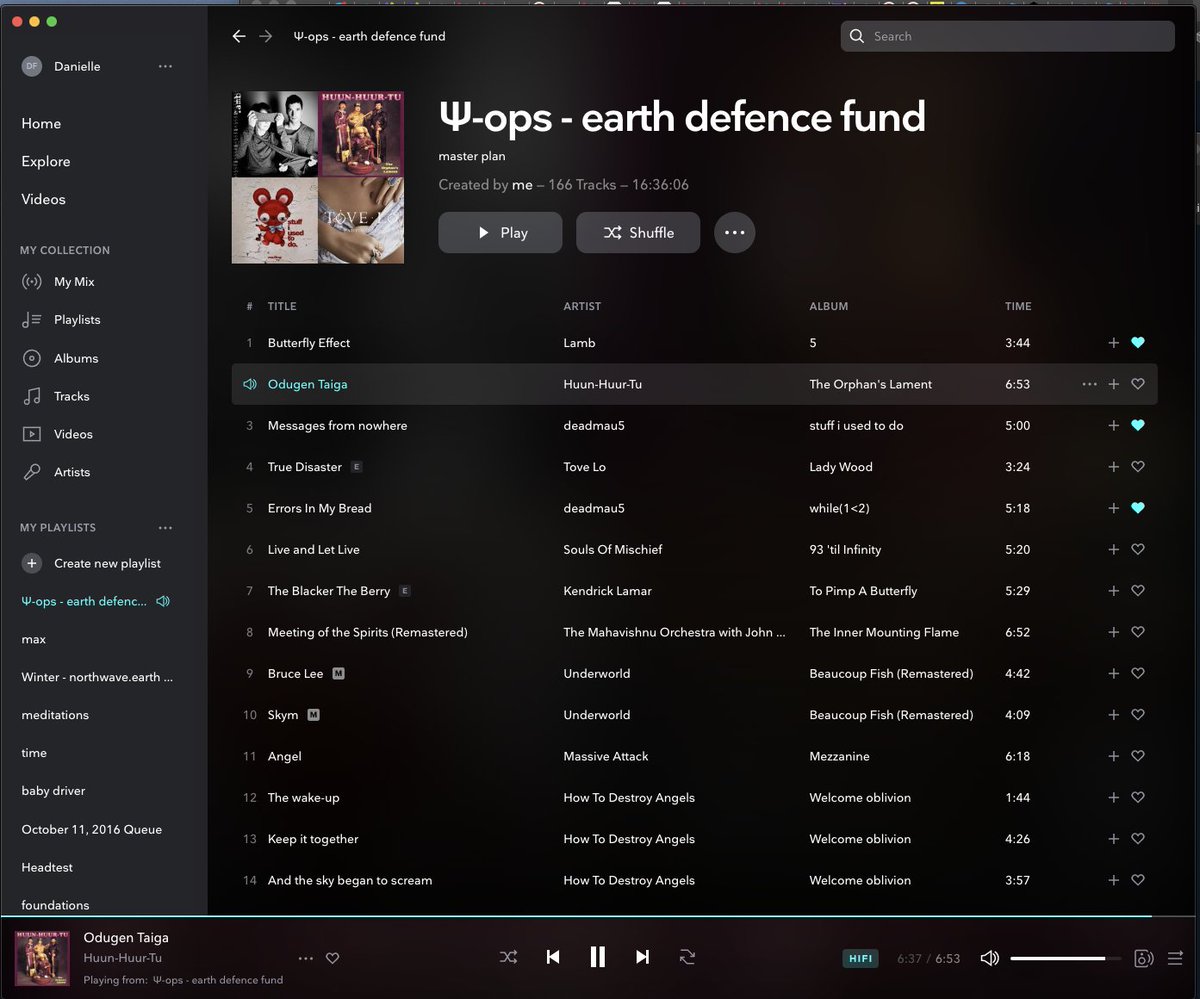Open the Headtest playlist
This screenshot has width=1200, height=999.
(x=47, y=867)
